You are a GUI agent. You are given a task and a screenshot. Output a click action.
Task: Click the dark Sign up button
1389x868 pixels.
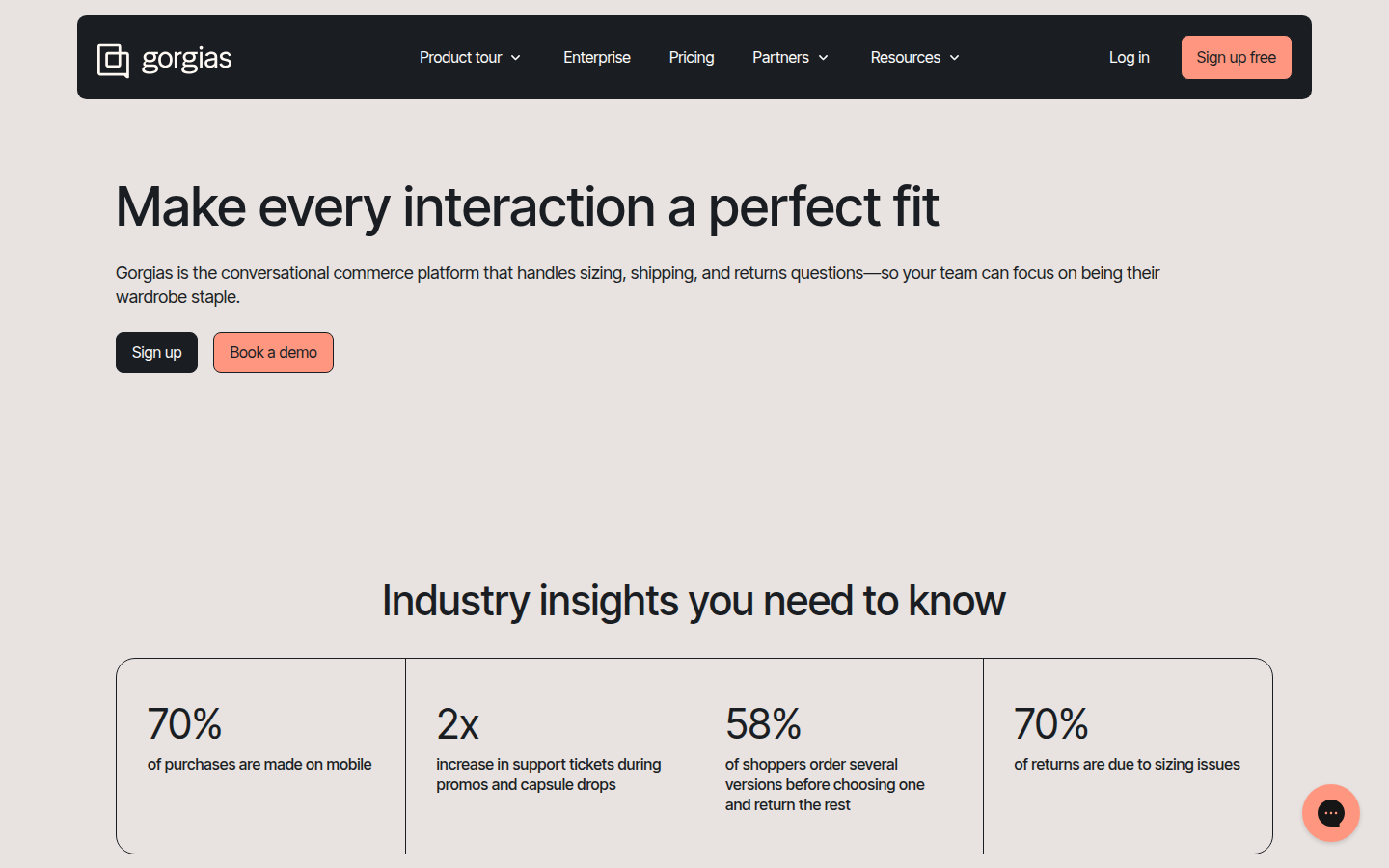156,353
